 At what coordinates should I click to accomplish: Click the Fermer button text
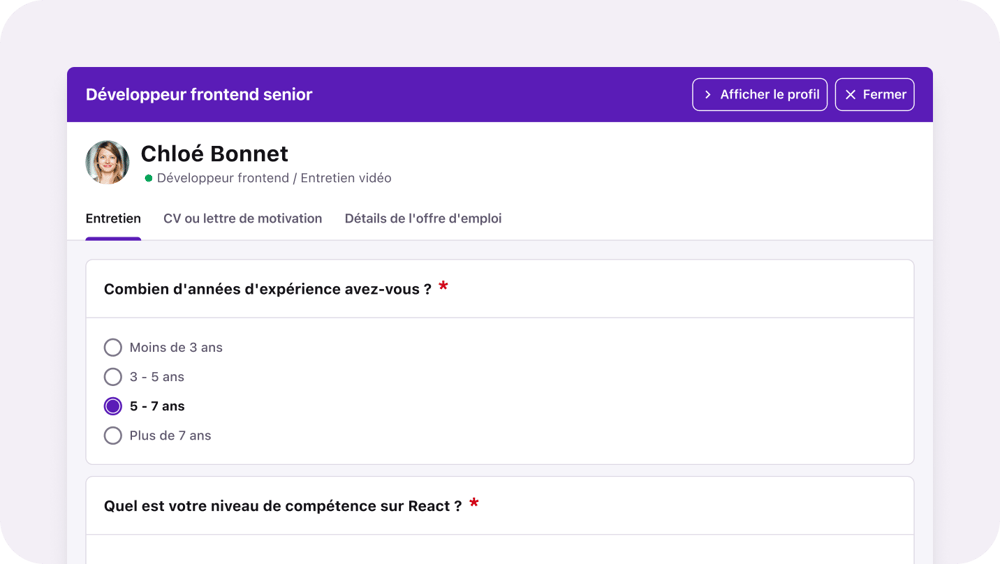coord(884,95)
